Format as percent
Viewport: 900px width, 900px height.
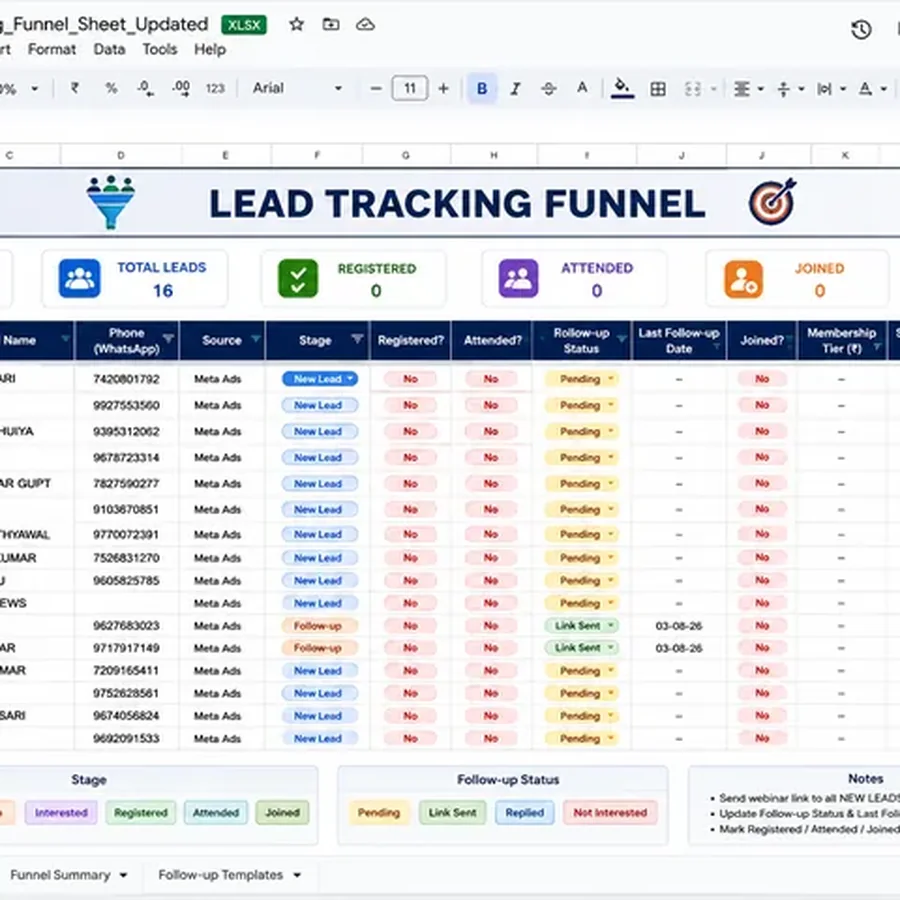(111, 88)
